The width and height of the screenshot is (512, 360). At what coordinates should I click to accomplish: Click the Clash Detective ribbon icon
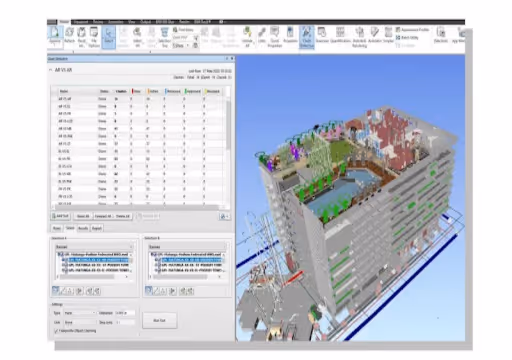point(307,37)
